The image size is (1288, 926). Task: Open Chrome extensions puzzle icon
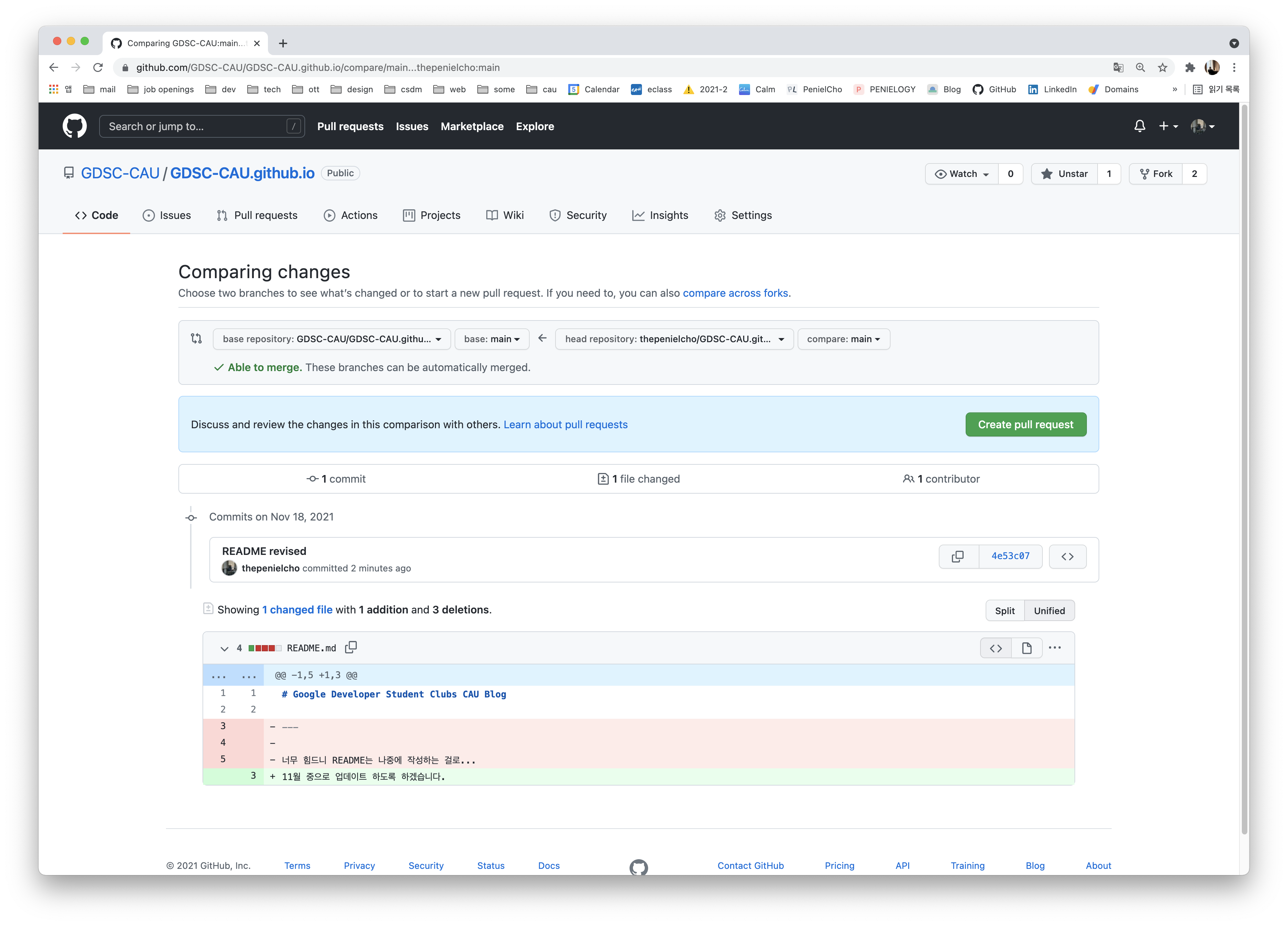[x=1190, y=67]
